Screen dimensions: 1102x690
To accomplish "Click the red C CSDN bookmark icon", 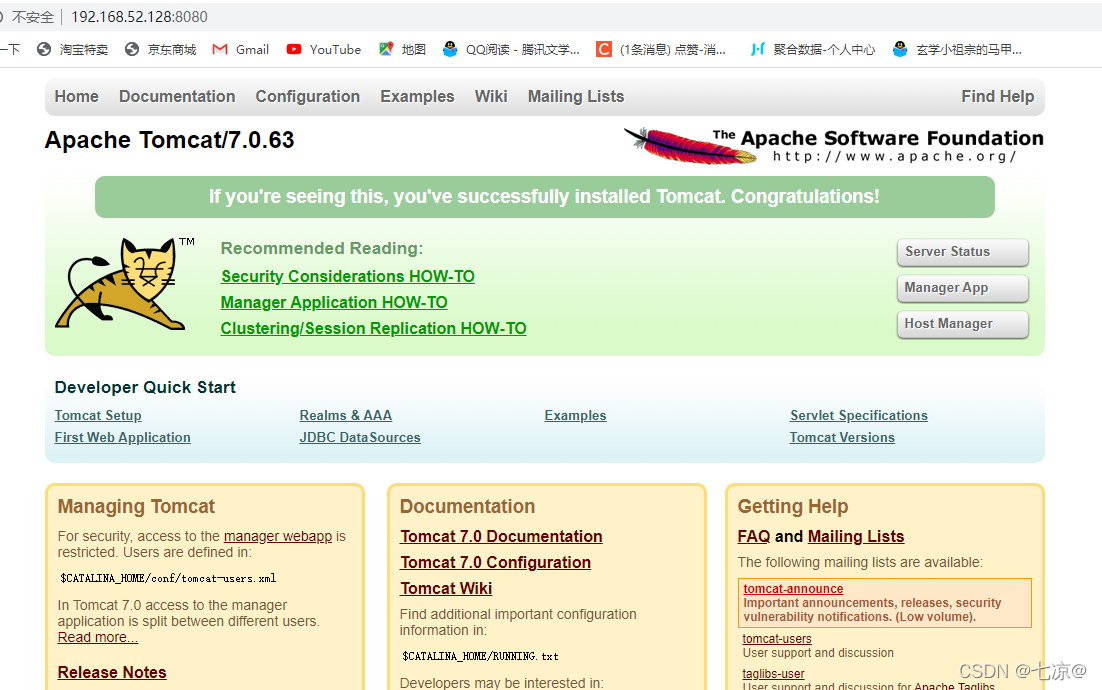I will point(604,49).
